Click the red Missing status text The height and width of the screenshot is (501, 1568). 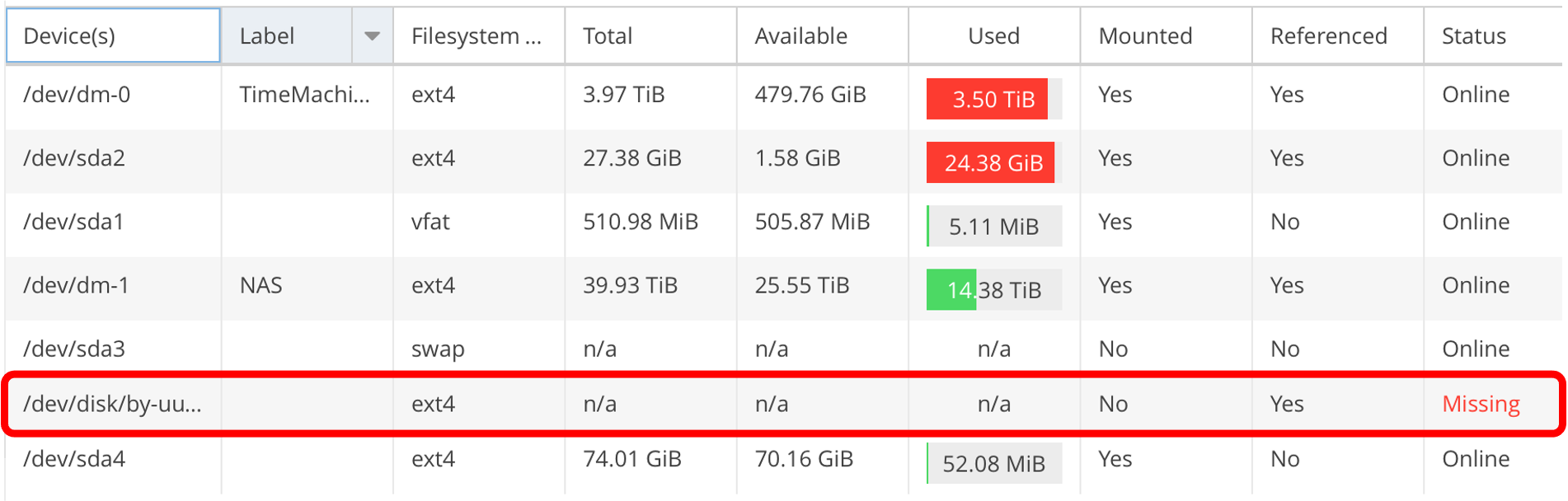point(1481,404)
